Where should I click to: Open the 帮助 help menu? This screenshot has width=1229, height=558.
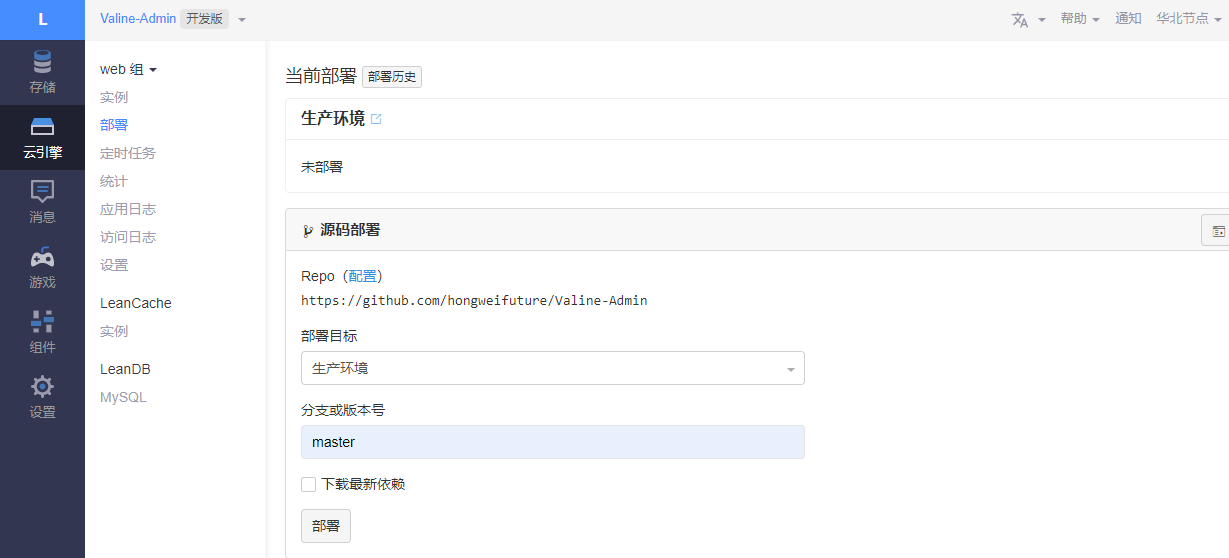point(1079,19)
